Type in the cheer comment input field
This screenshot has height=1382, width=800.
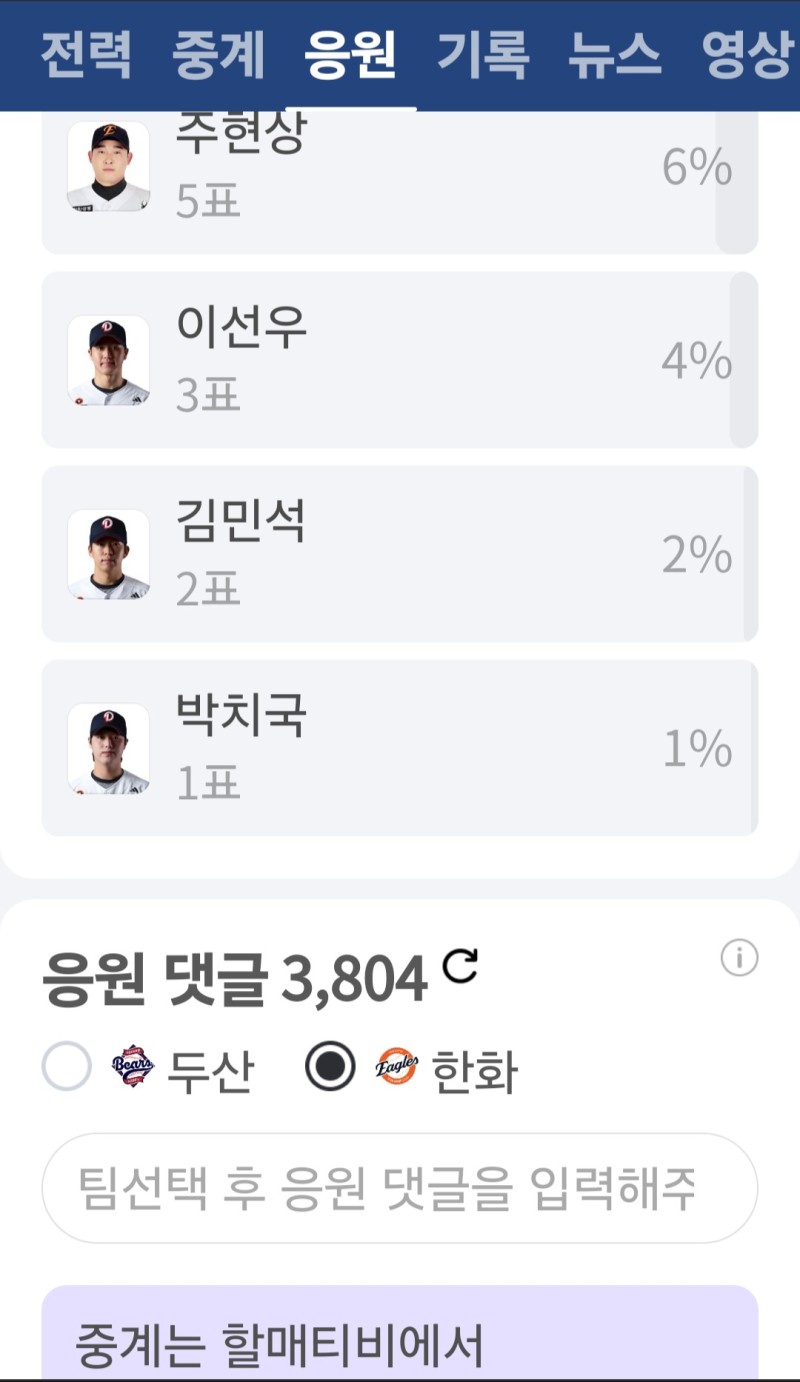(x=399, y=1188)
